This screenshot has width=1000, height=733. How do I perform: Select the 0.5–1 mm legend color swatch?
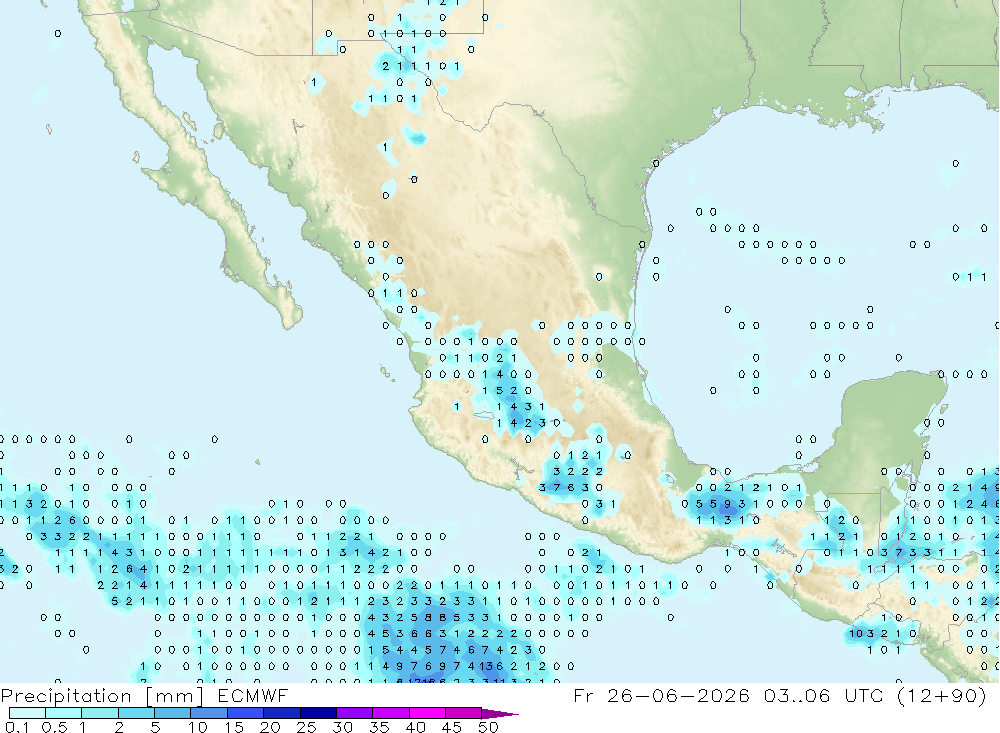click(64, 713)
